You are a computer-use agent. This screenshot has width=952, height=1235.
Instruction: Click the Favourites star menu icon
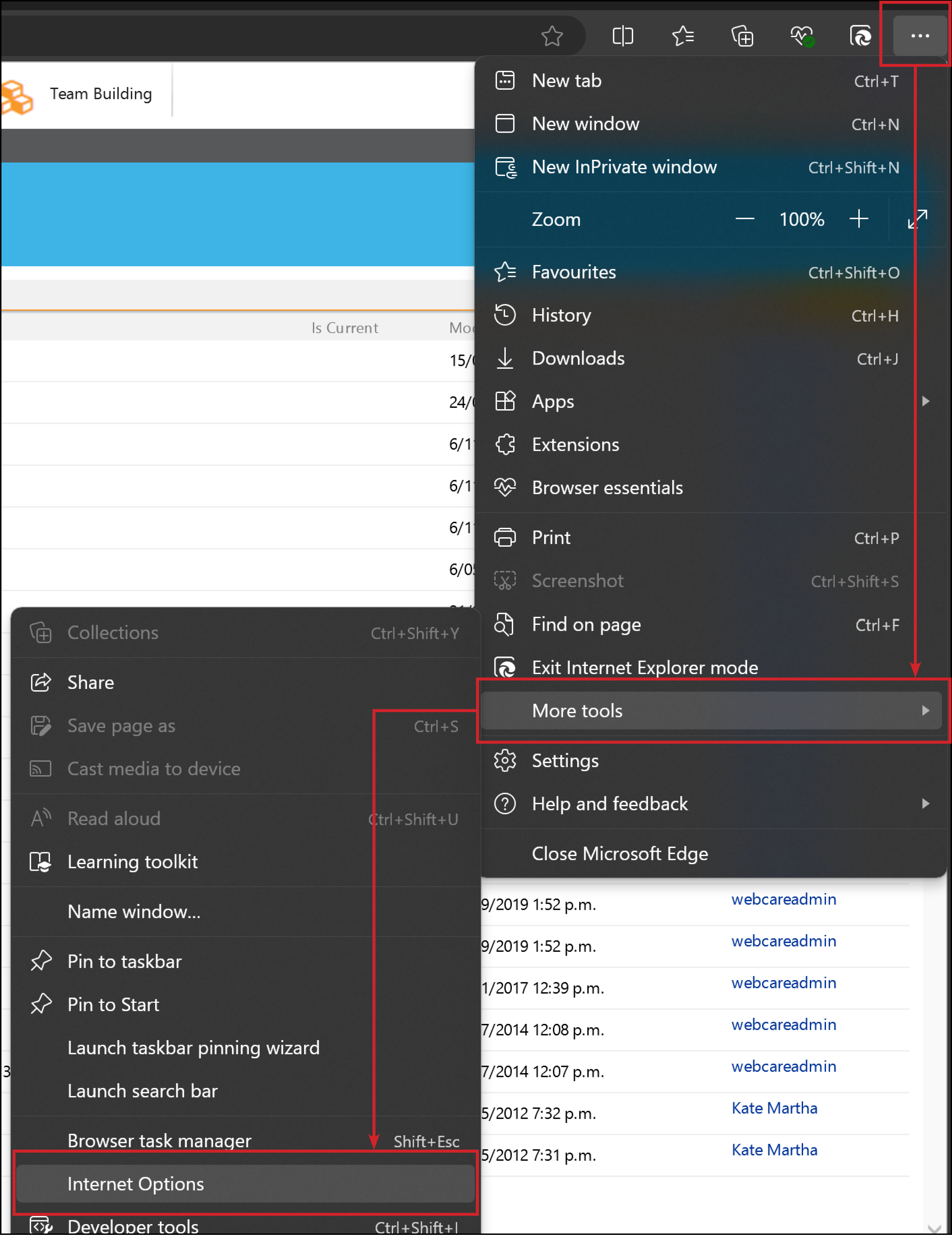(505, 273)
